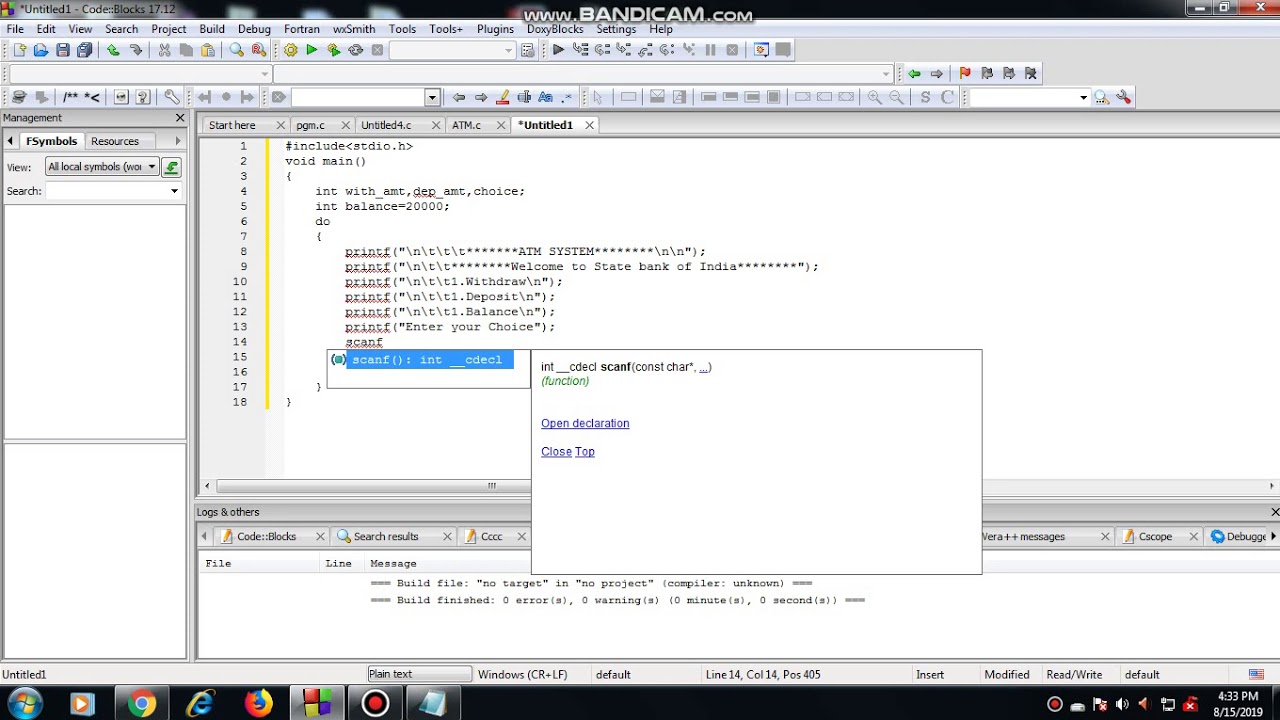
Task: Open the symbol Search combo box
Action: coord(113,191)
